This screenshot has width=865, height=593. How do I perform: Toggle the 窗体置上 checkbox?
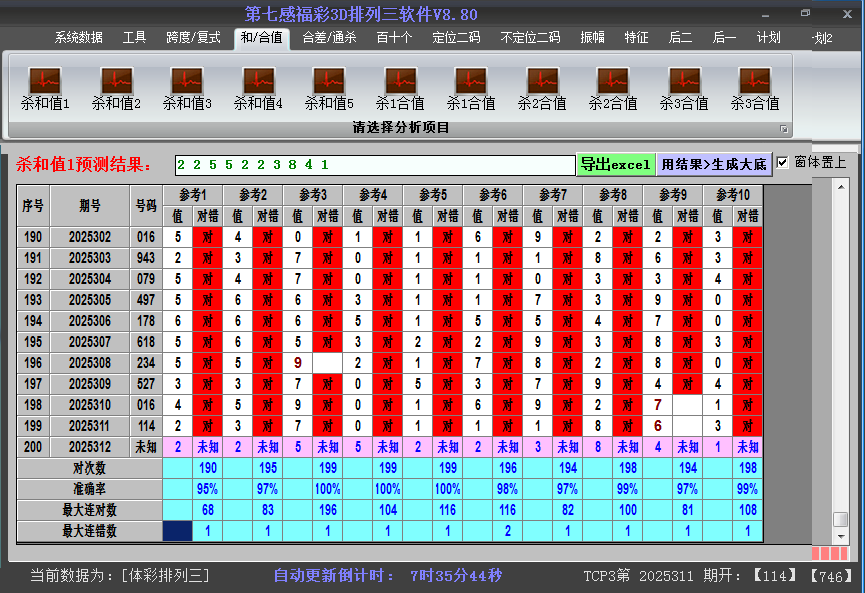coord(782,162)
